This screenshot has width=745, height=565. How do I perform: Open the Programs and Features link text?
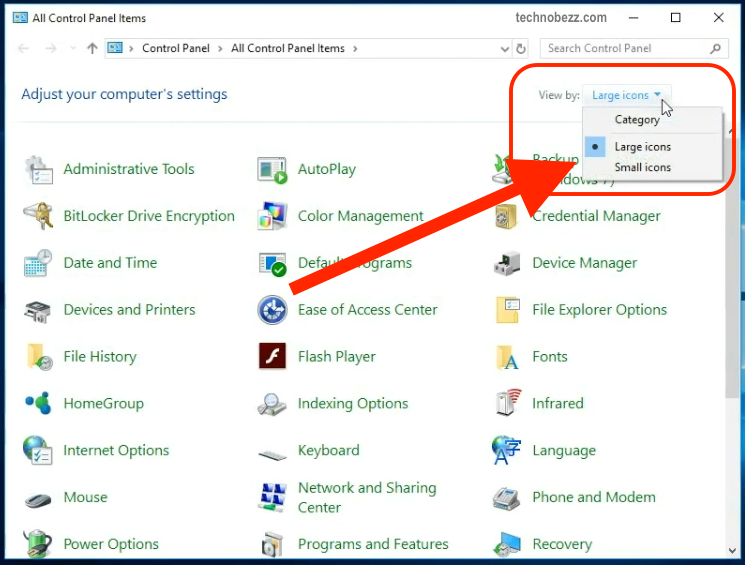373,544
